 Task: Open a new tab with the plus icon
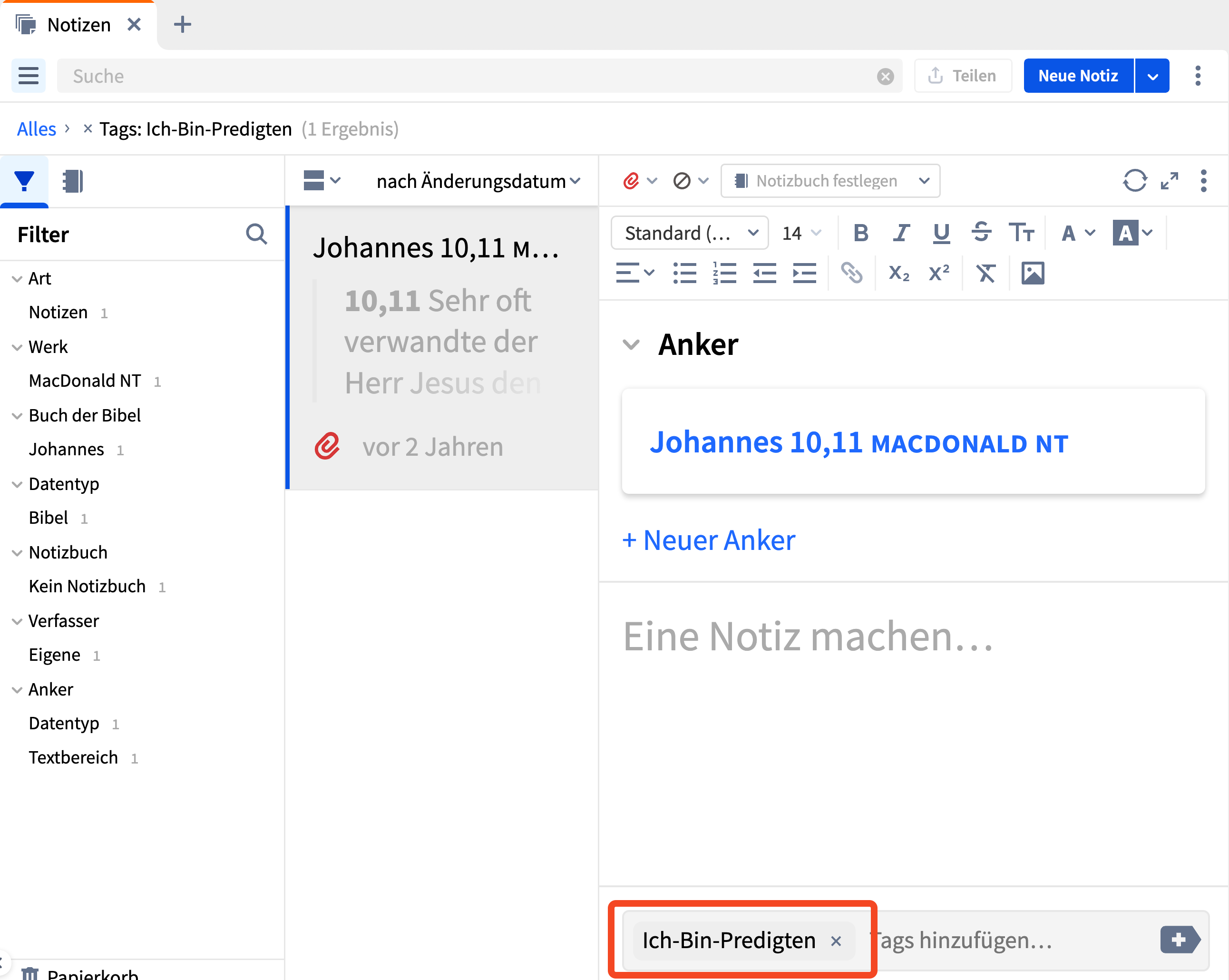click(x=183, y=25)
